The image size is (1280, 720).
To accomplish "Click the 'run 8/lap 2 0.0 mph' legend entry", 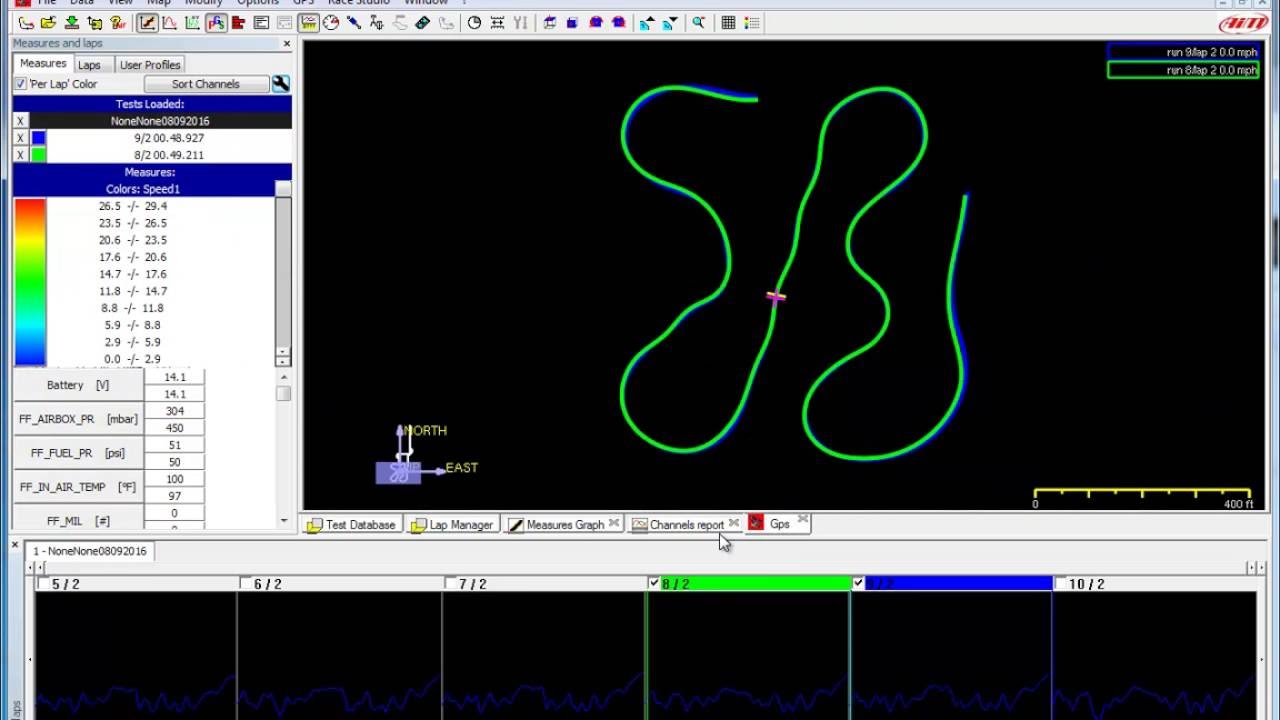I will [1183, 70].
